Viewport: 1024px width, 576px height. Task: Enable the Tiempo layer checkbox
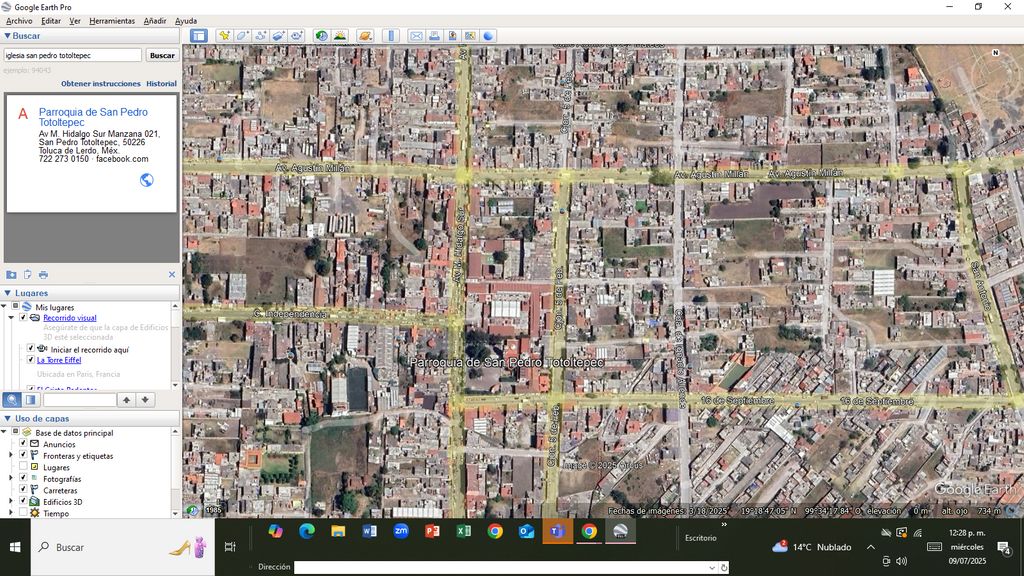coord(23,513)
